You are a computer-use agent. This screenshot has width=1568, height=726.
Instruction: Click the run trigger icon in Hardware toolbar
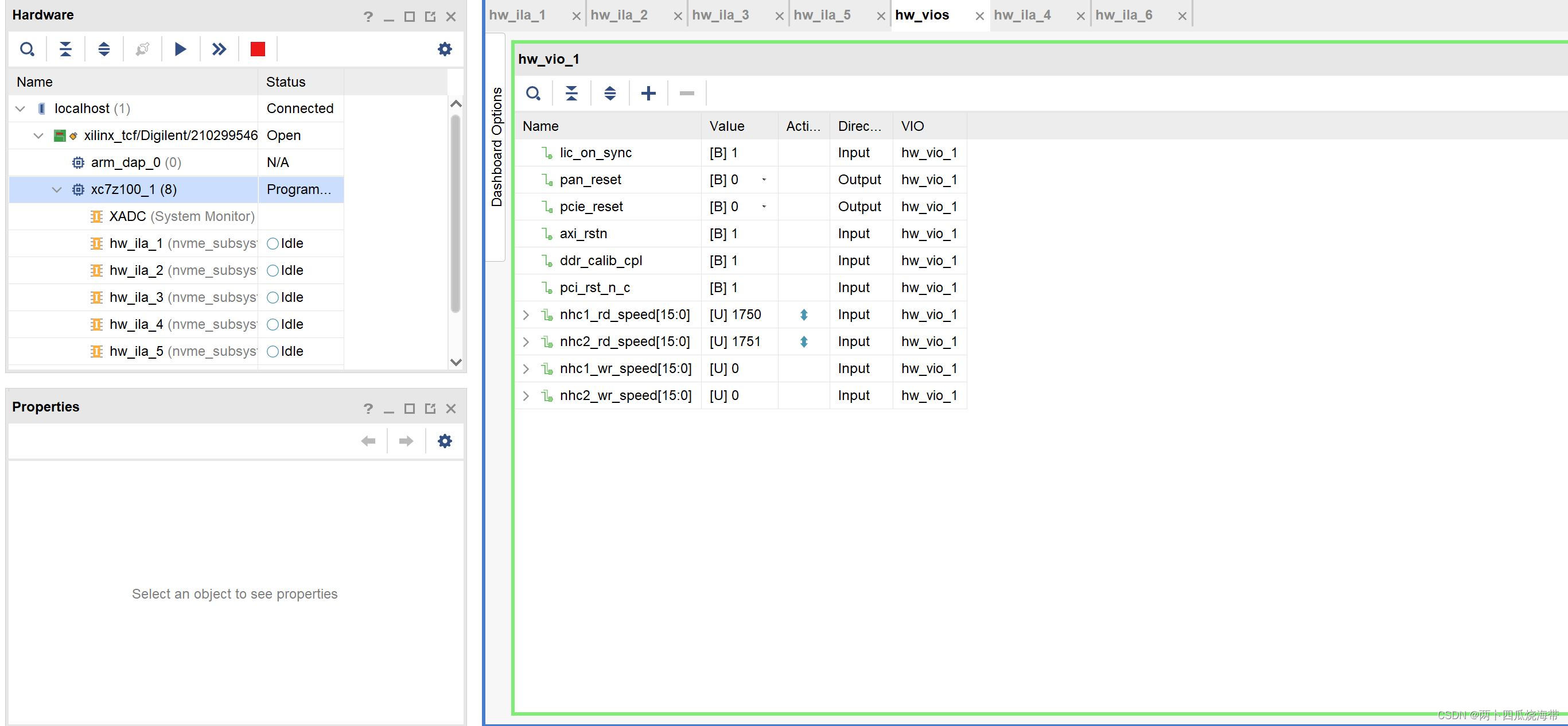pos(180,48)
